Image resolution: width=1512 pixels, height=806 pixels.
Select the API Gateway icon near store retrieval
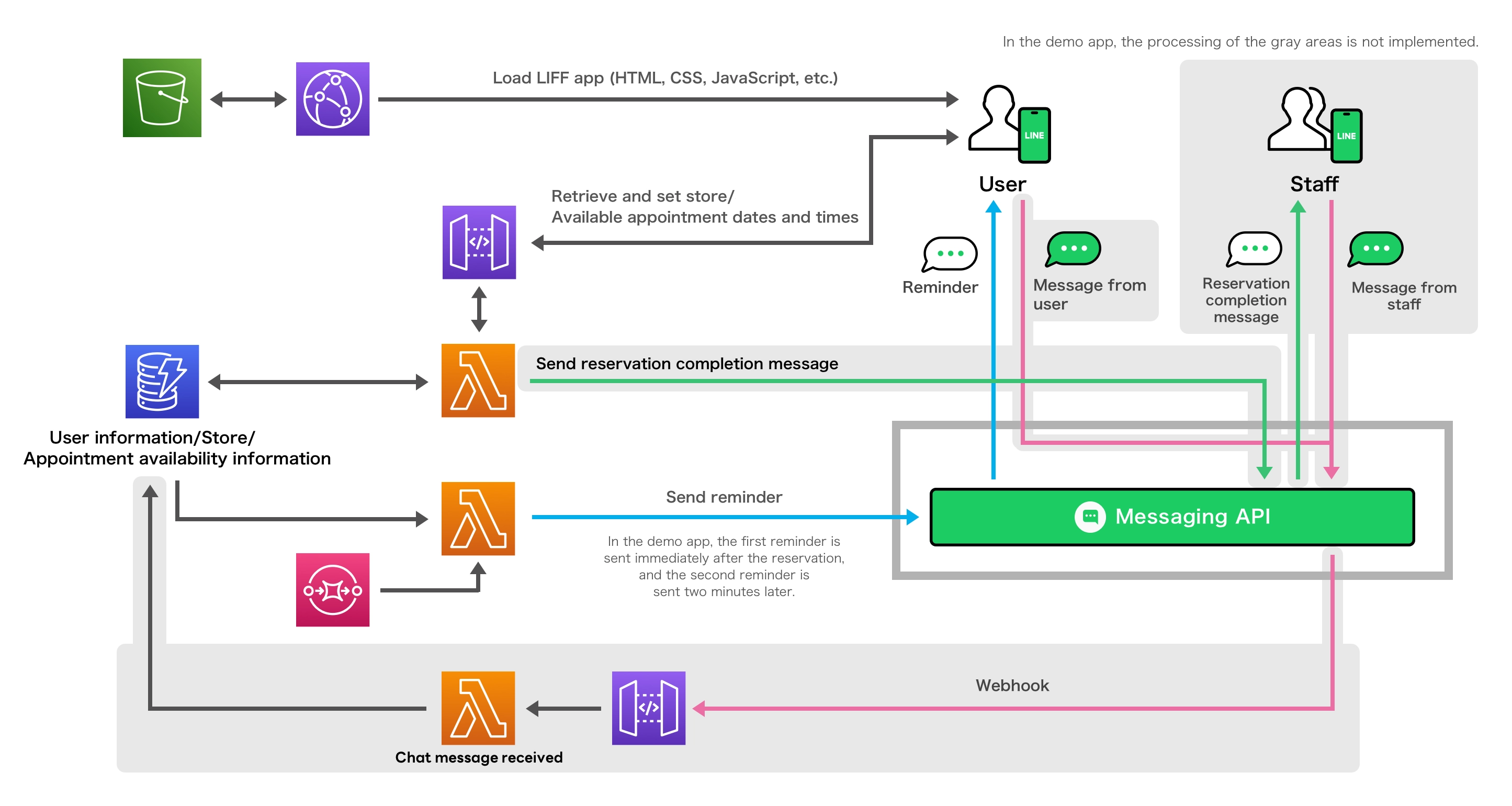pos(479,242)
